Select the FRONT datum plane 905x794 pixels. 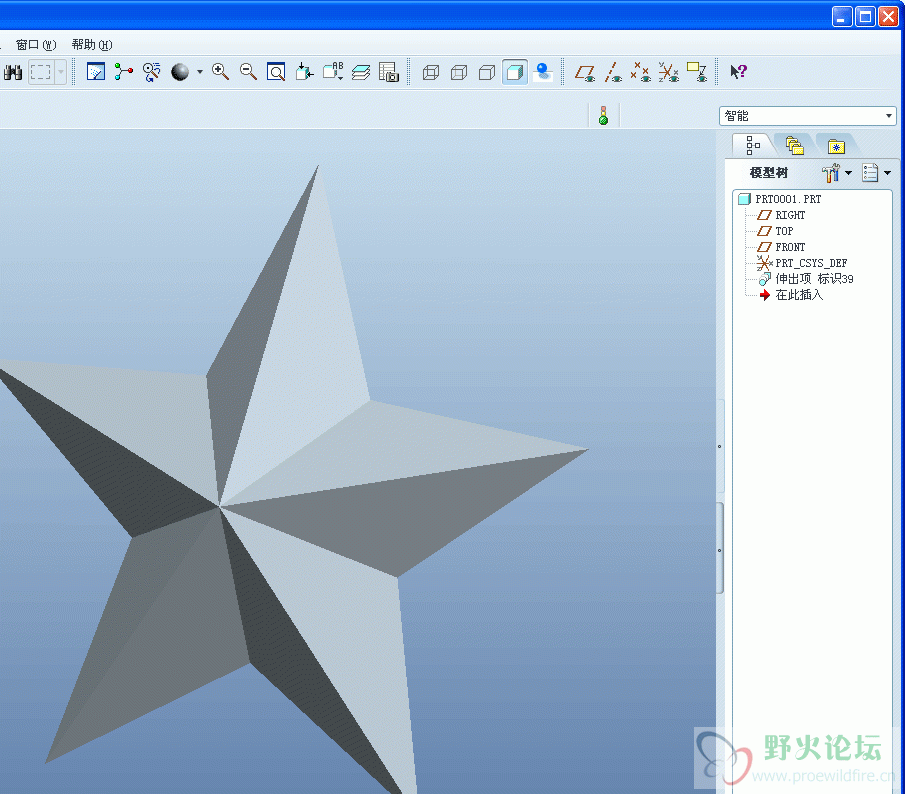point(781,247)
